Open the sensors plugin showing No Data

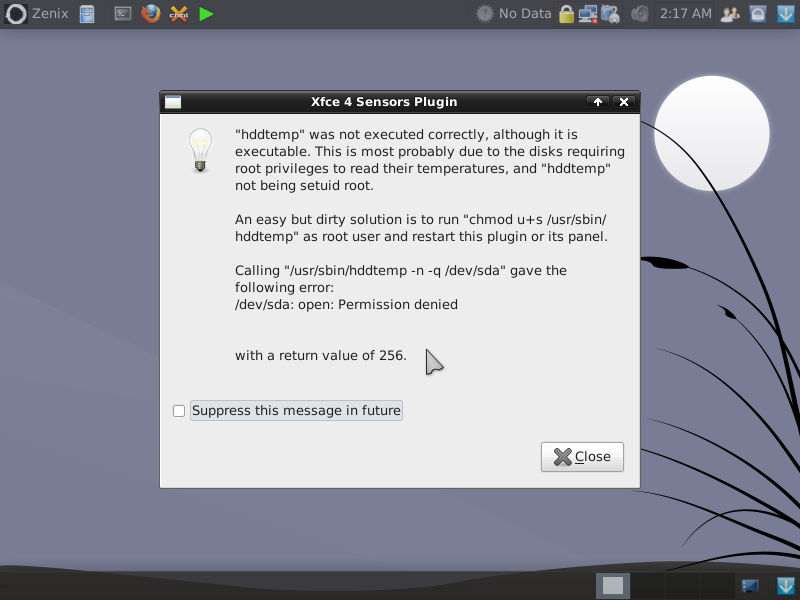pyautogui.click(x=513, y=14)
